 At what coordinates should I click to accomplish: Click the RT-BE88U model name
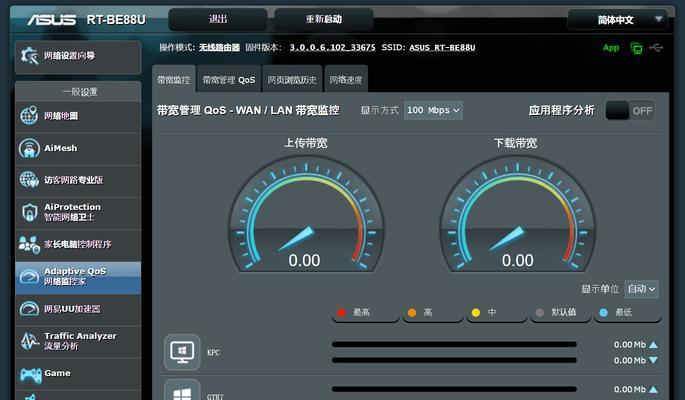point(116,20)
